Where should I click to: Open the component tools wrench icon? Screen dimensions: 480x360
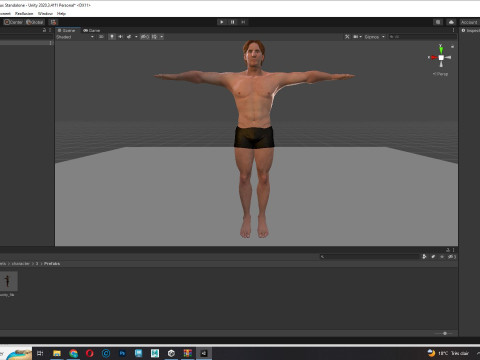[x=347, y=37]
